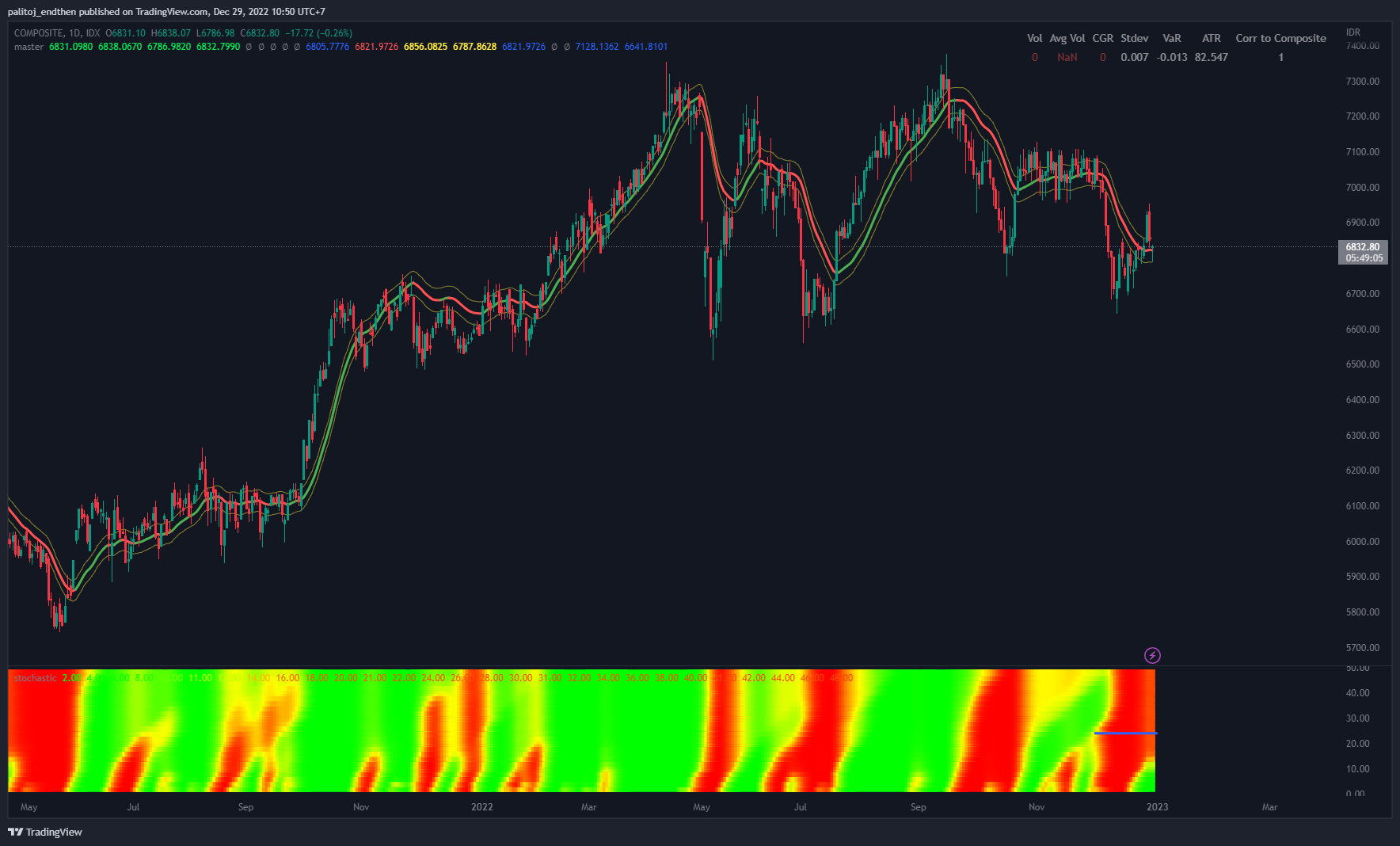Click the COMPOSITE, 1D, IDX symbol title

57,33
